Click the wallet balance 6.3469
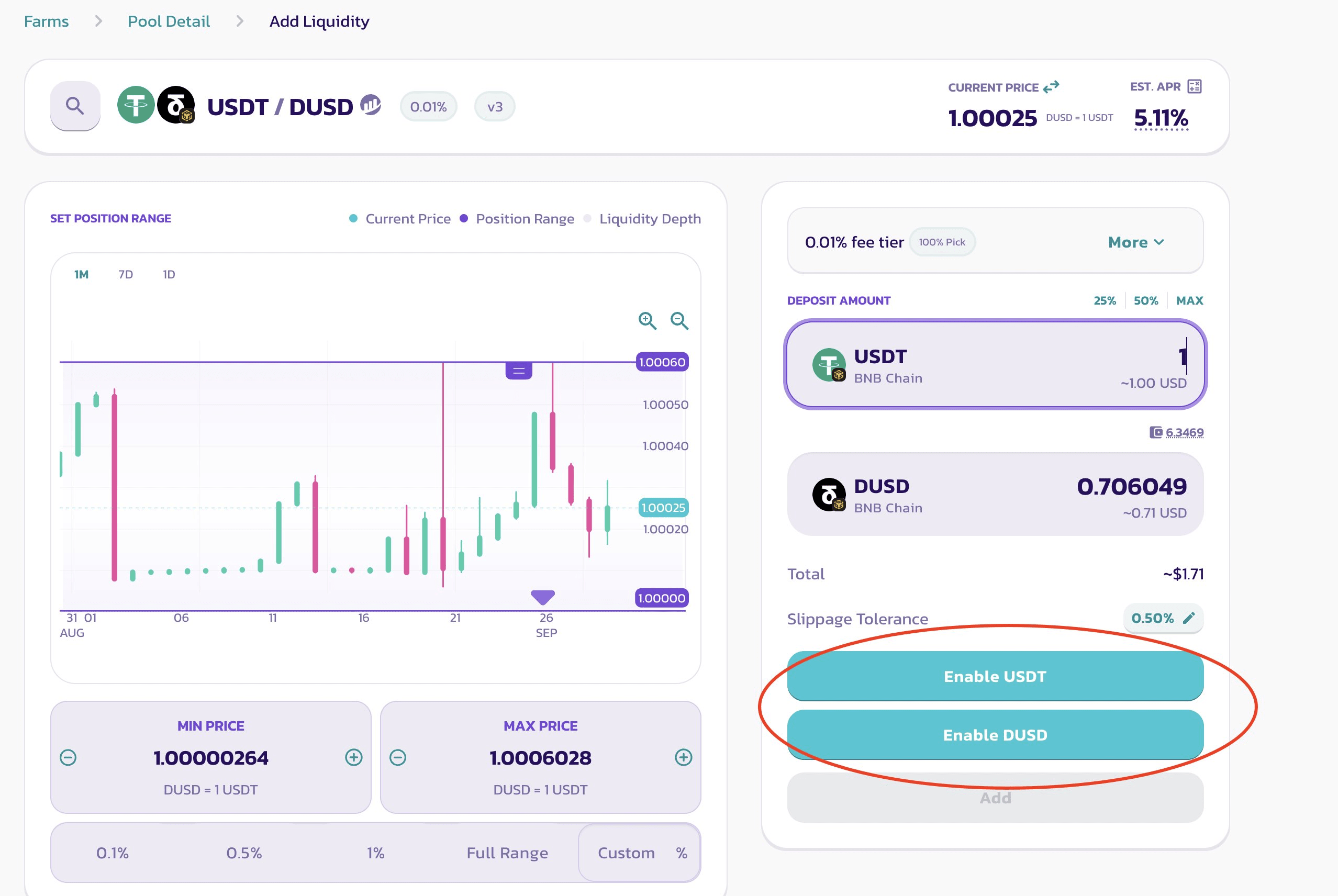1338x896 pixels. point(1184,433)
